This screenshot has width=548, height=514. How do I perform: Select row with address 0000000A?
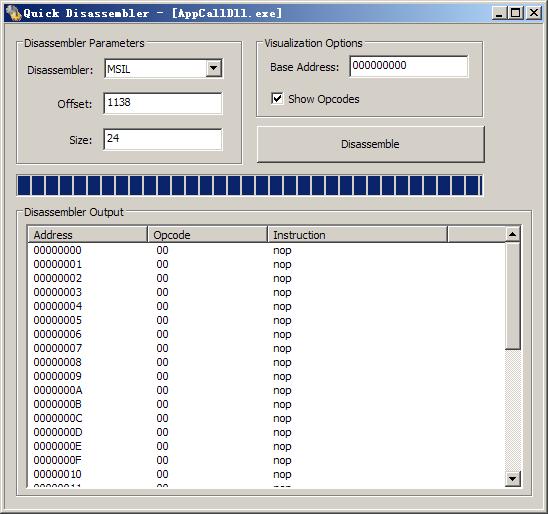pos(266,390)
